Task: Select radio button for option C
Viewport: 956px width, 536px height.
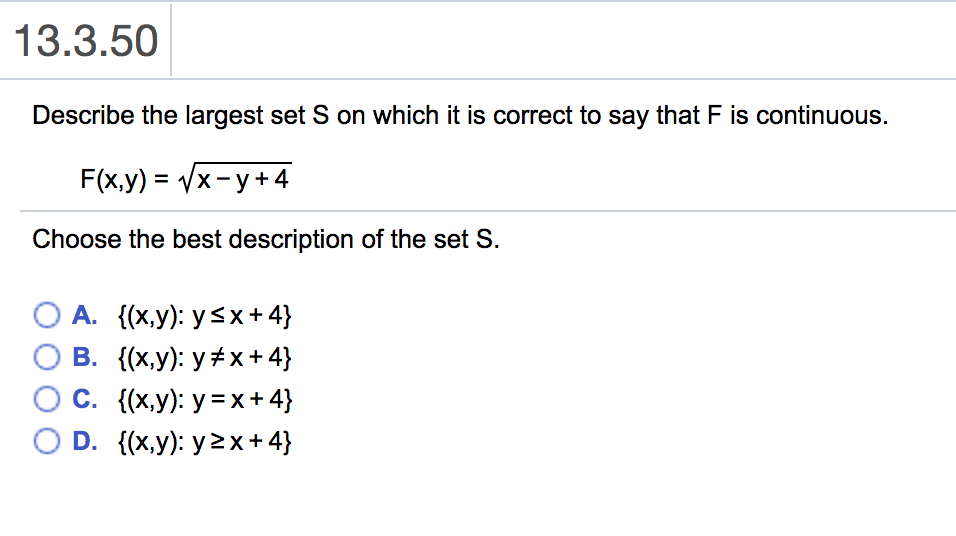Action: pos(46,399)
